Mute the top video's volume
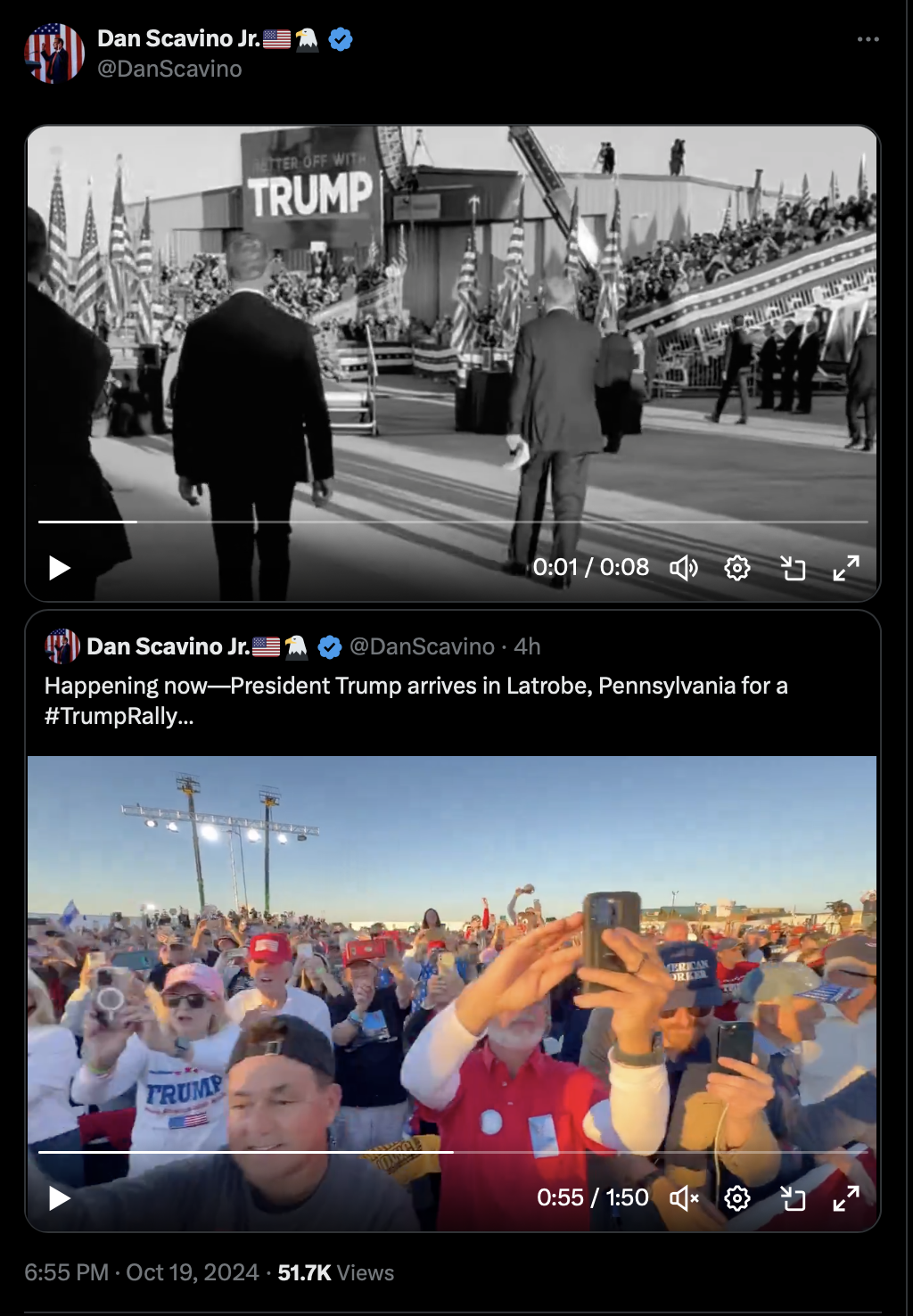913x1316 pixels. [x=684, y=568]
